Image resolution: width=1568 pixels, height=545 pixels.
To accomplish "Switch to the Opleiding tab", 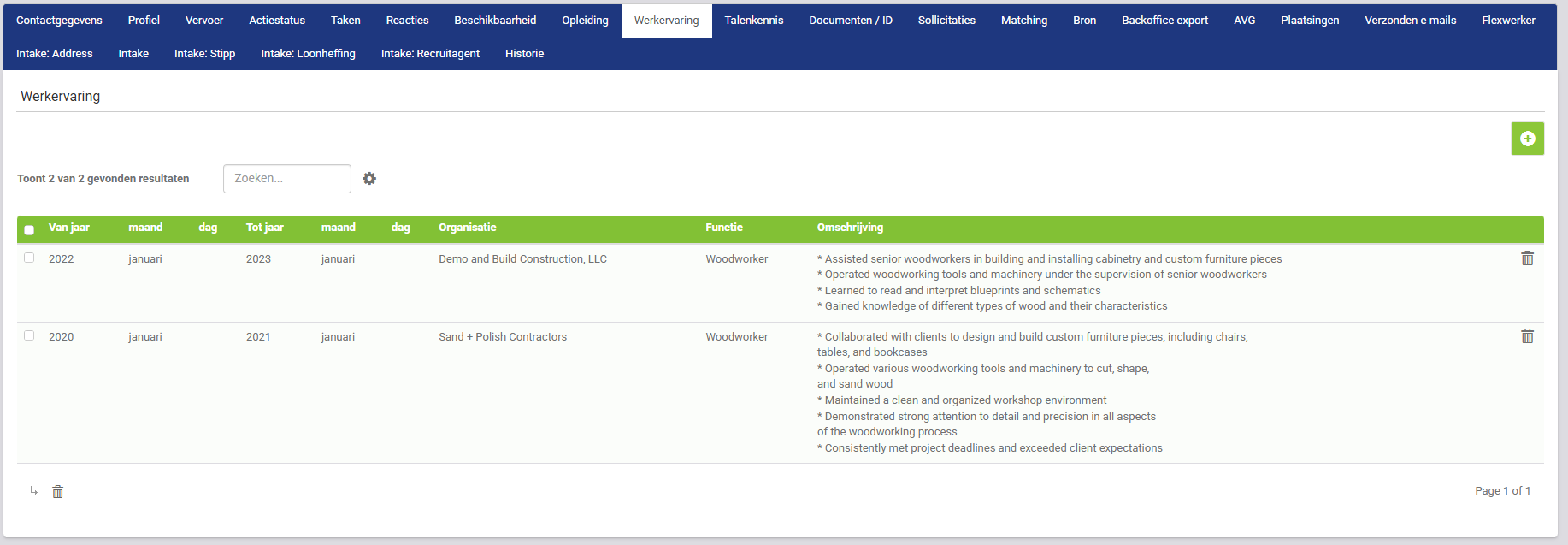I will click(585, 21).
